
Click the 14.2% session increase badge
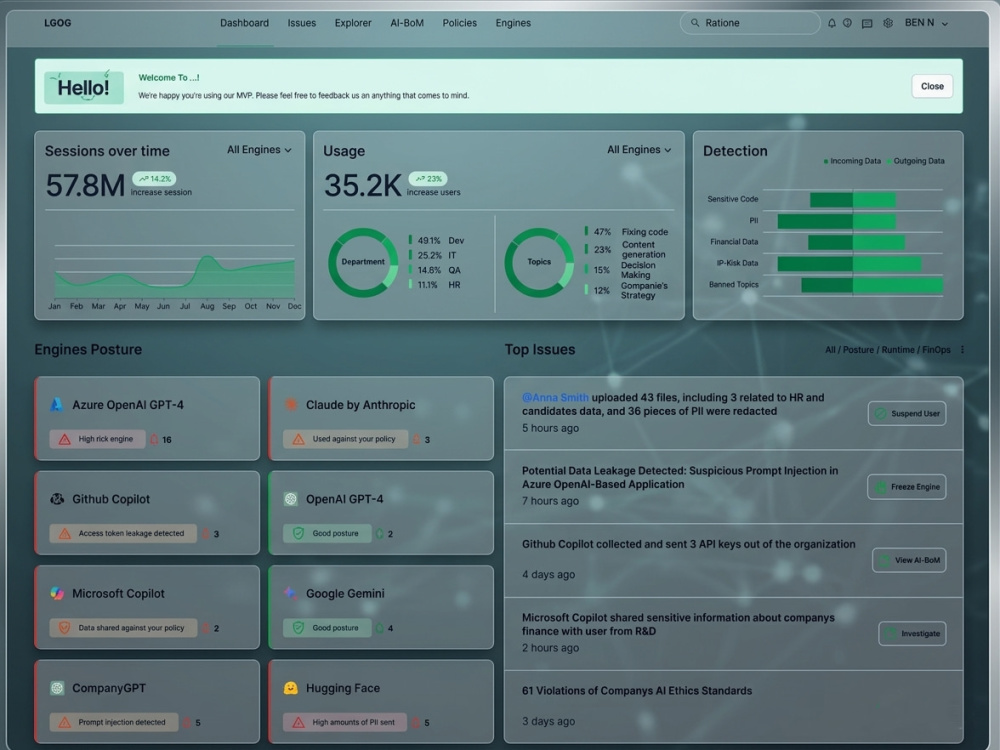(154, 179)
